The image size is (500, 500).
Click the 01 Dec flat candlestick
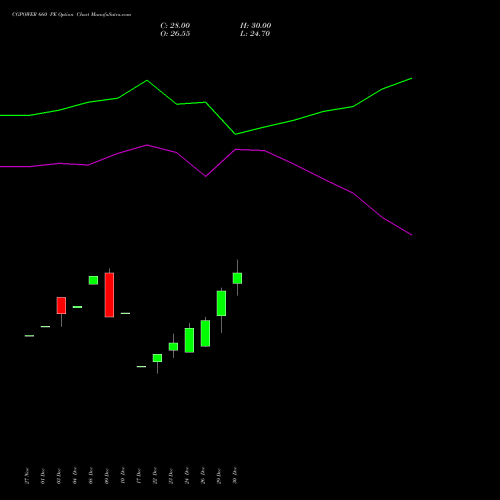(x=45, y=326)
